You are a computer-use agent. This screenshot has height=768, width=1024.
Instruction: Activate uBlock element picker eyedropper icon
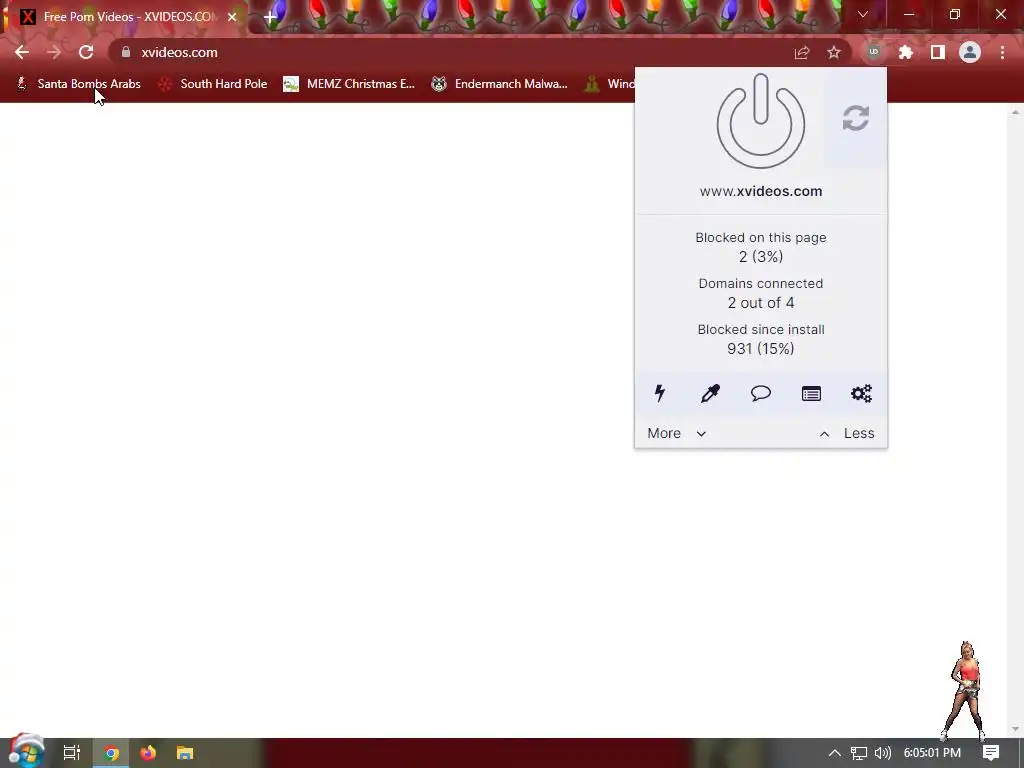710,393
